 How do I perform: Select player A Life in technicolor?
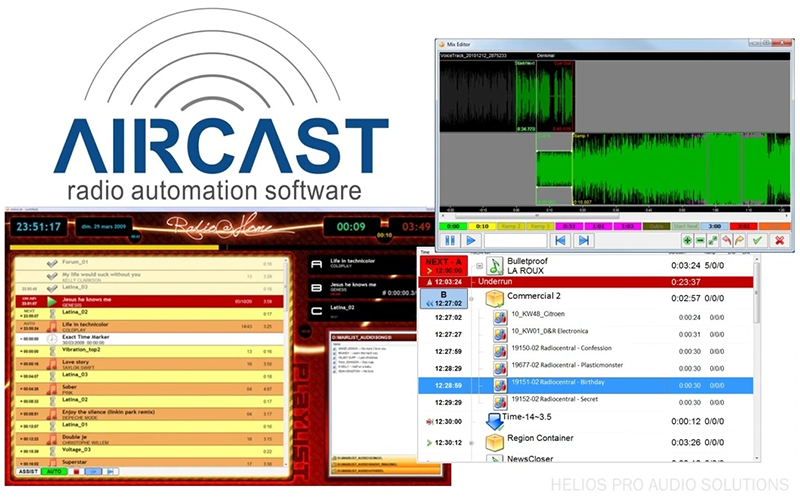click(x=362, y=264)
